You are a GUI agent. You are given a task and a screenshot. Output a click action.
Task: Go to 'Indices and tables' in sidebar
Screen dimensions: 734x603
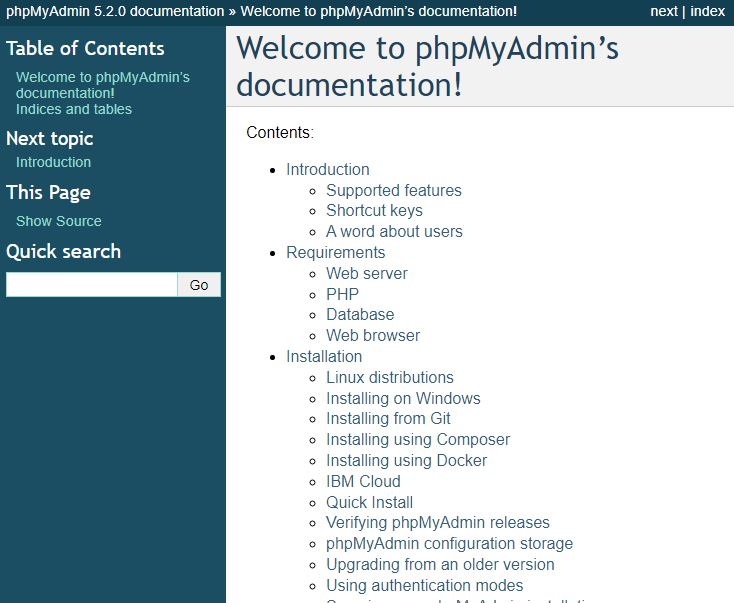[x=74, y=109]
